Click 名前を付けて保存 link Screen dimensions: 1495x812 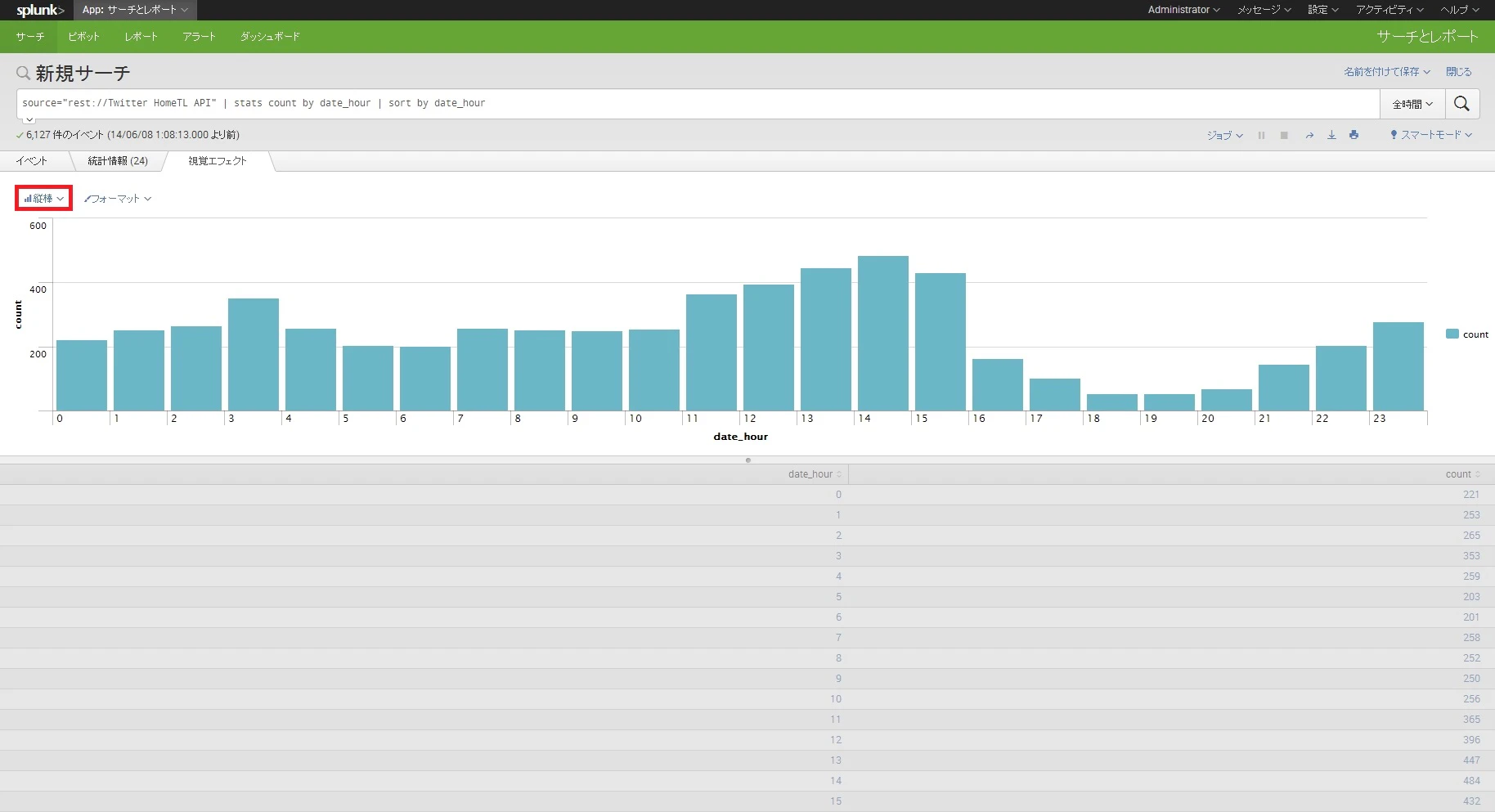tap(1387, 72)
